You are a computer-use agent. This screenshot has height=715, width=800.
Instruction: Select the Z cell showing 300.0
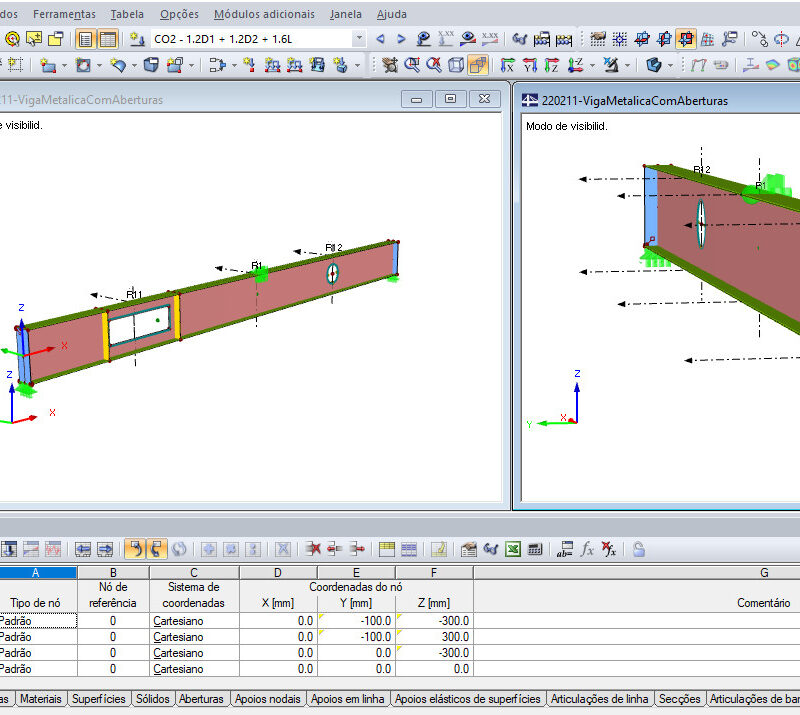[434, 637]
